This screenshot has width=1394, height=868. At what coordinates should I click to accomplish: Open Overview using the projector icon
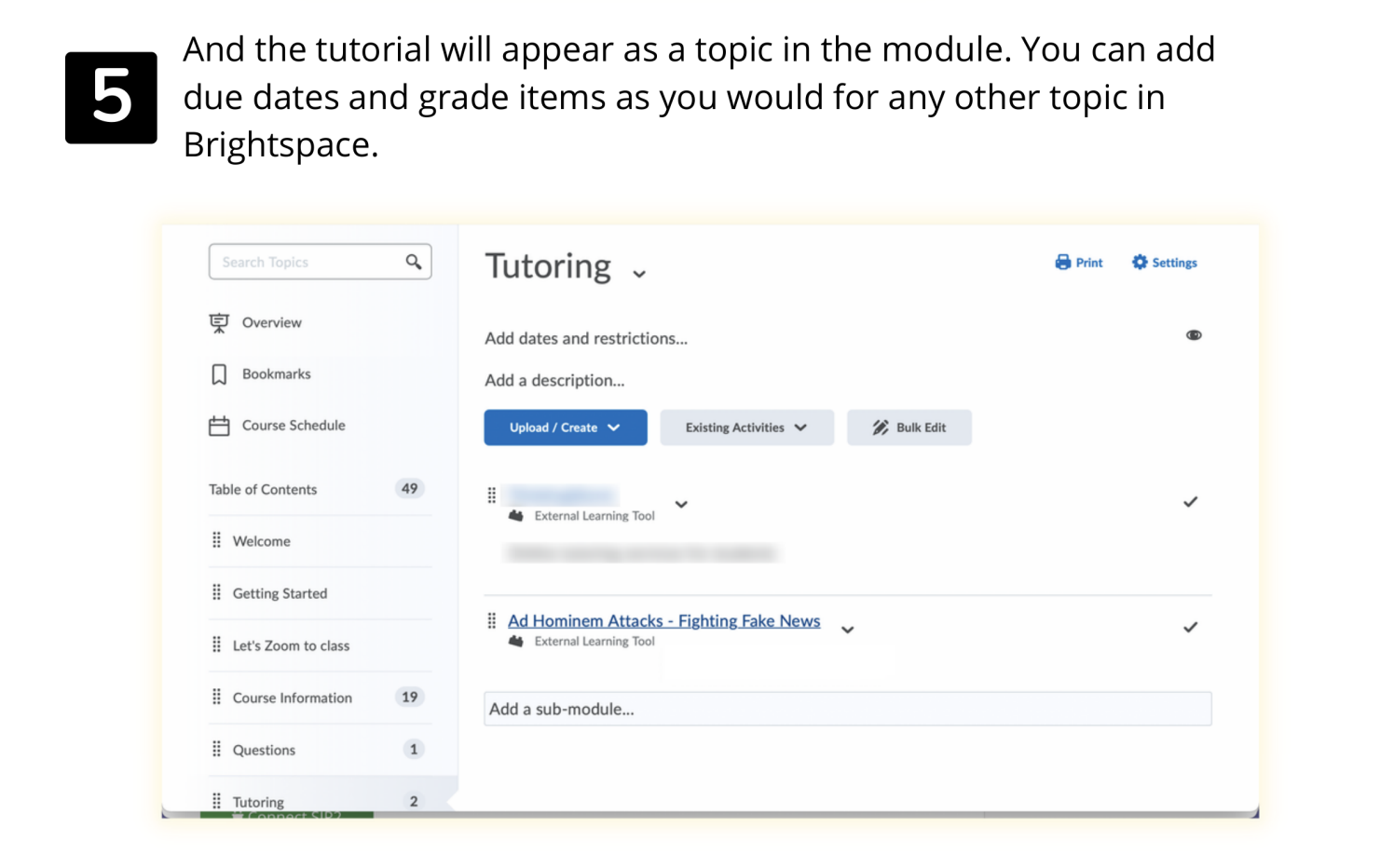[x=218, y=322]
